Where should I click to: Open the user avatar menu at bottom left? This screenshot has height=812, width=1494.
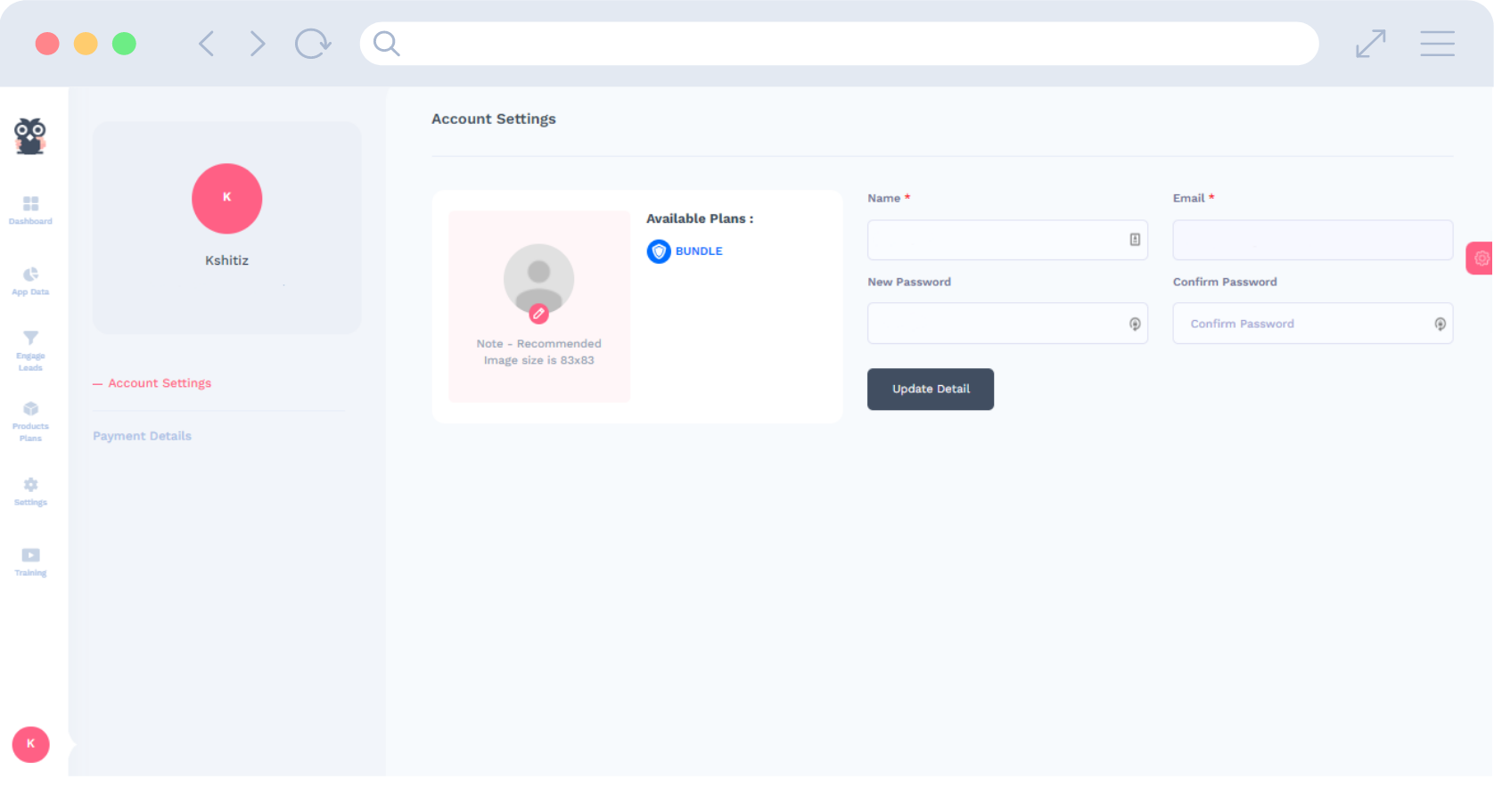click(x=30, y=744)
